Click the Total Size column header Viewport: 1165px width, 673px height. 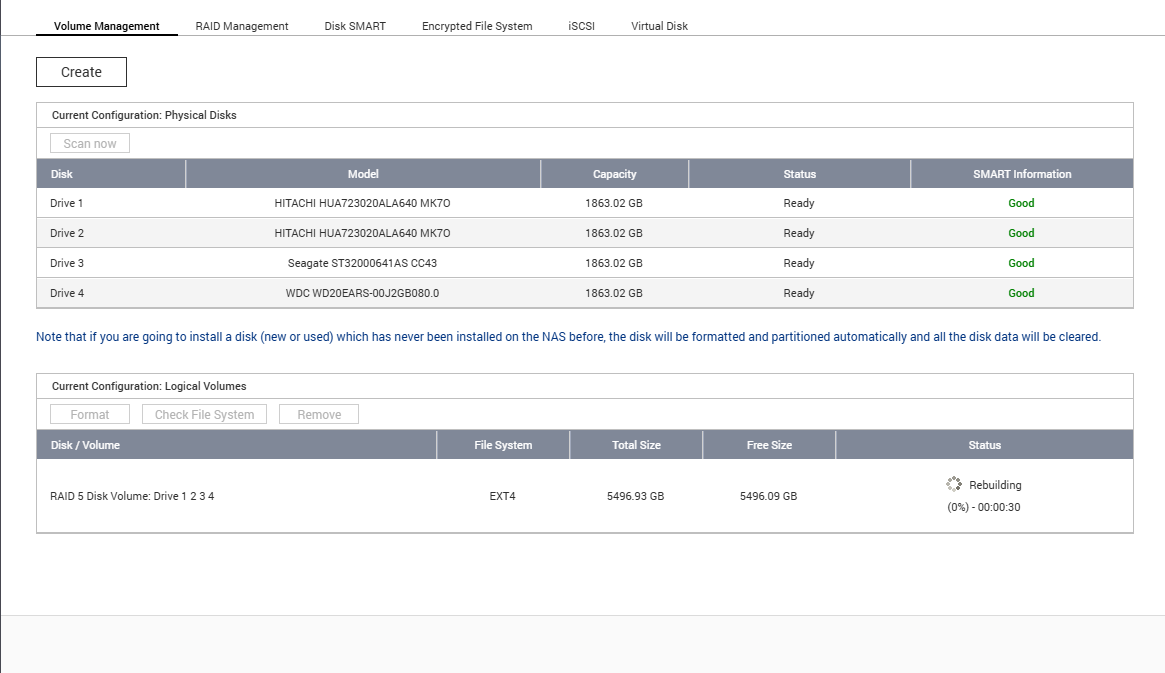(636, 445)
